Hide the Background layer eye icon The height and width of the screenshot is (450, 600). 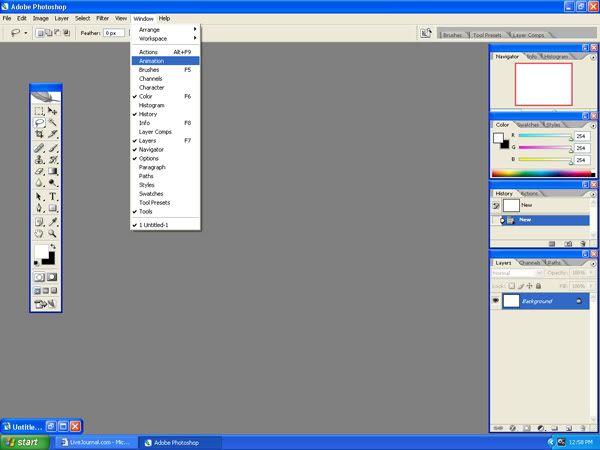496,301
